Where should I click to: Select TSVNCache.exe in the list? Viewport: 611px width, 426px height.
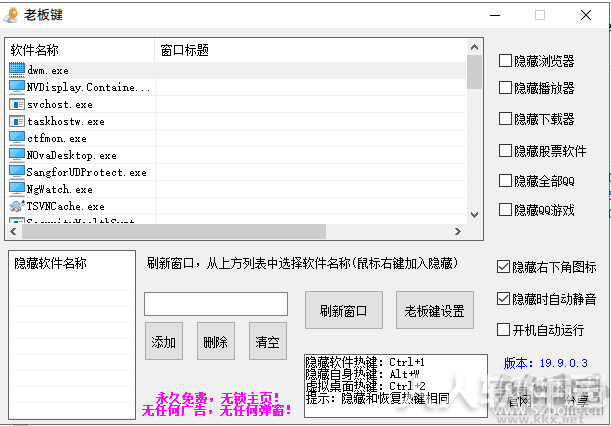[x=65, y=206]
